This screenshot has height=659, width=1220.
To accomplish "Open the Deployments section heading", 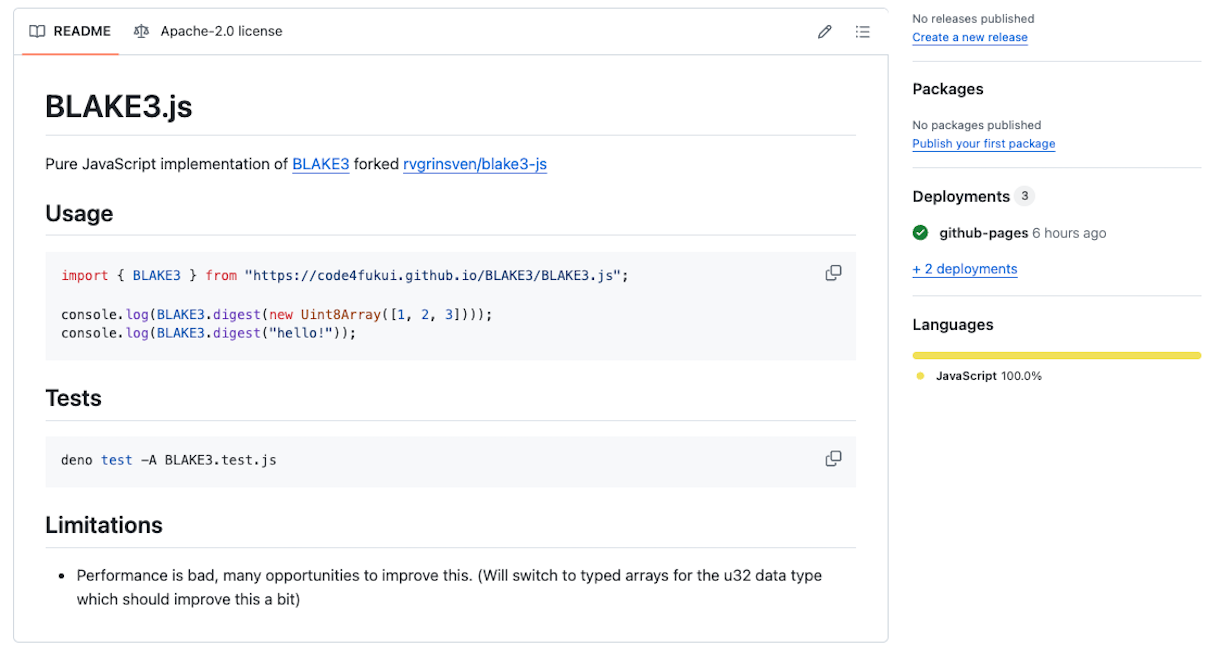I will (960, 196).
